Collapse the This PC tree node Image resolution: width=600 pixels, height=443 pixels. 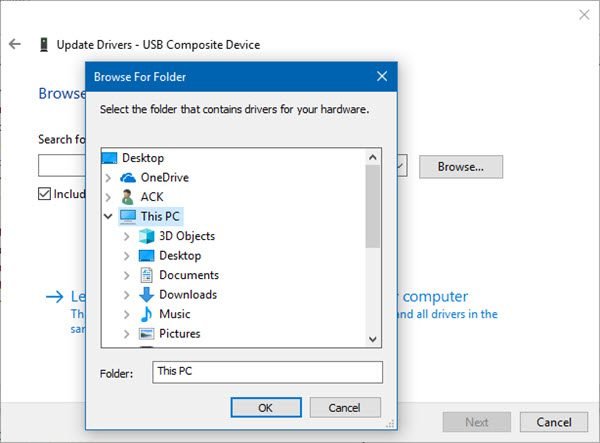(108, 217)
